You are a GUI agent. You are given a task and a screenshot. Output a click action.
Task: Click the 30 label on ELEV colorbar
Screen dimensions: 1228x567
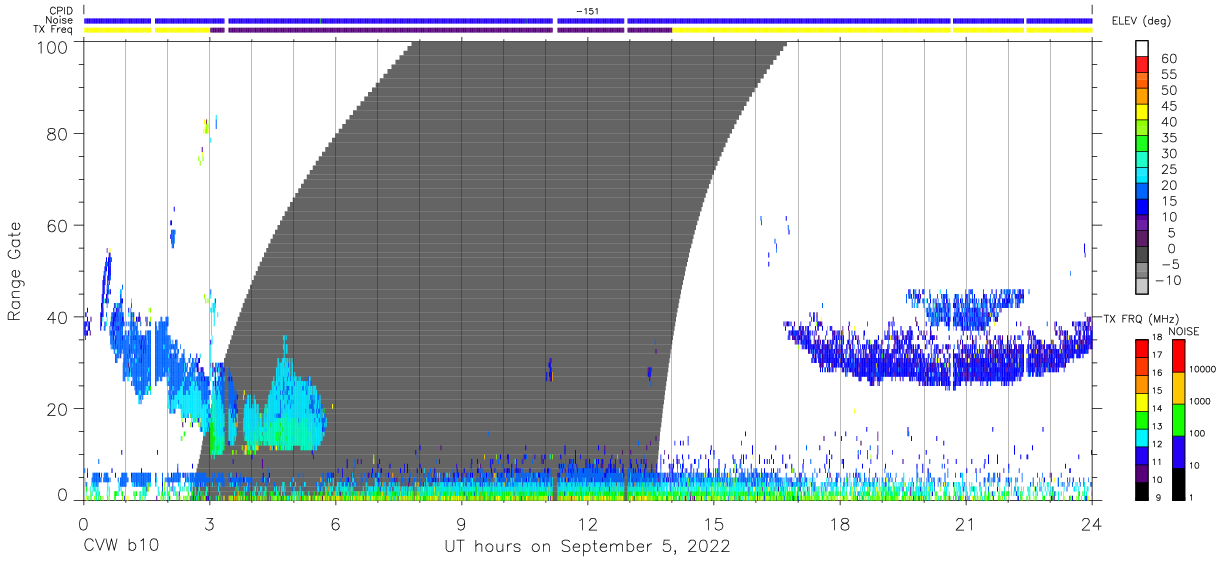pyautogui.click(x=1169, y=153)
